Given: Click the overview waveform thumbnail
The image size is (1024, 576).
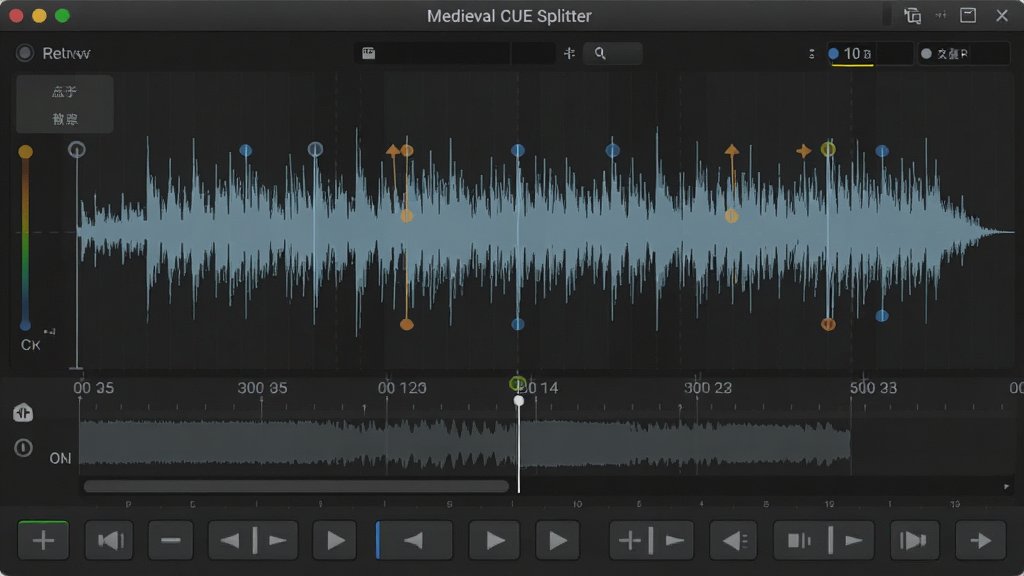Looking at the screenshot, I should click(464, 444).
